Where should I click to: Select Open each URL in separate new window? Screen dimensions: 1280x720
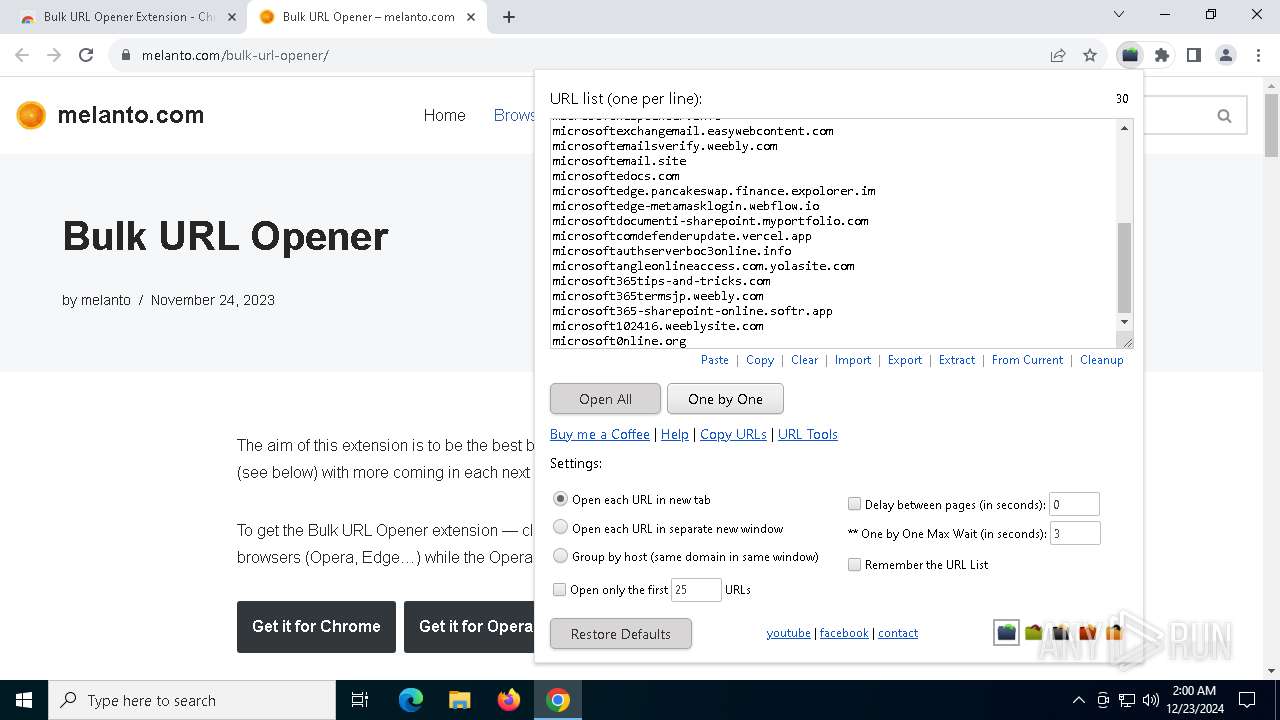click(561, 528)
